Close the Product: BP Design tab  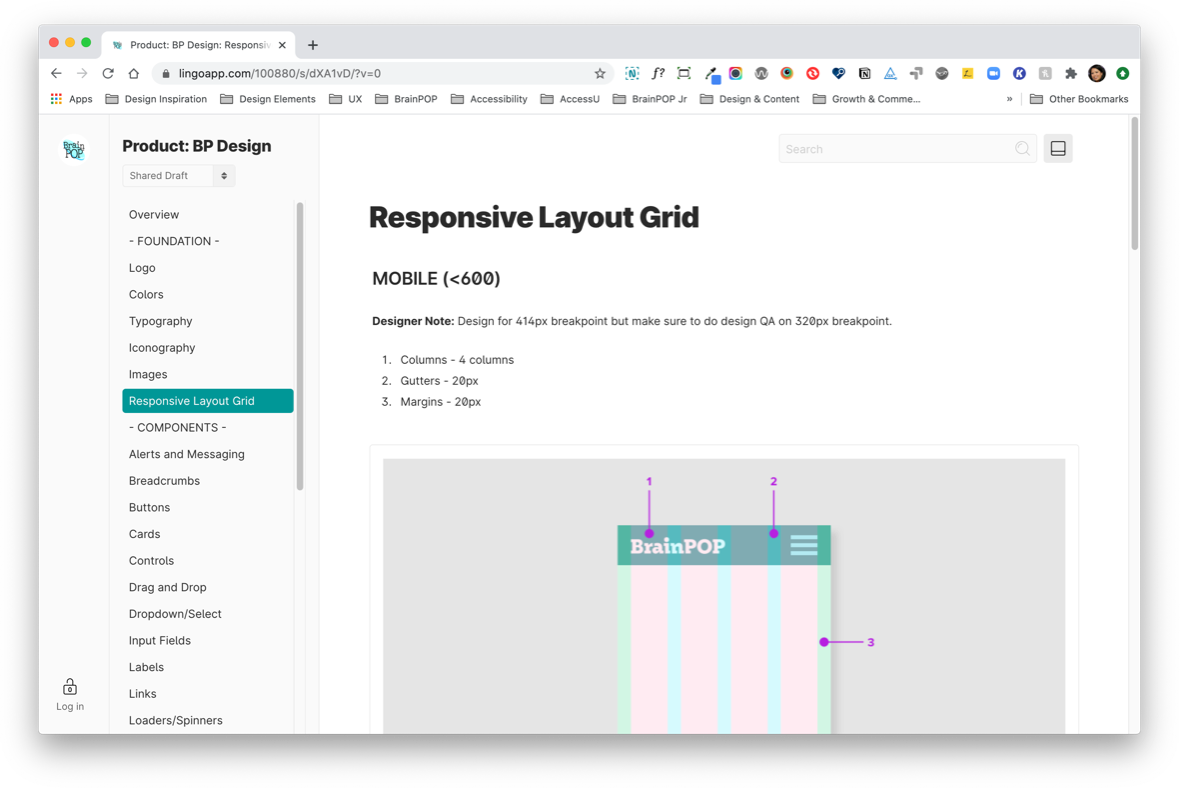pos(282,45)
